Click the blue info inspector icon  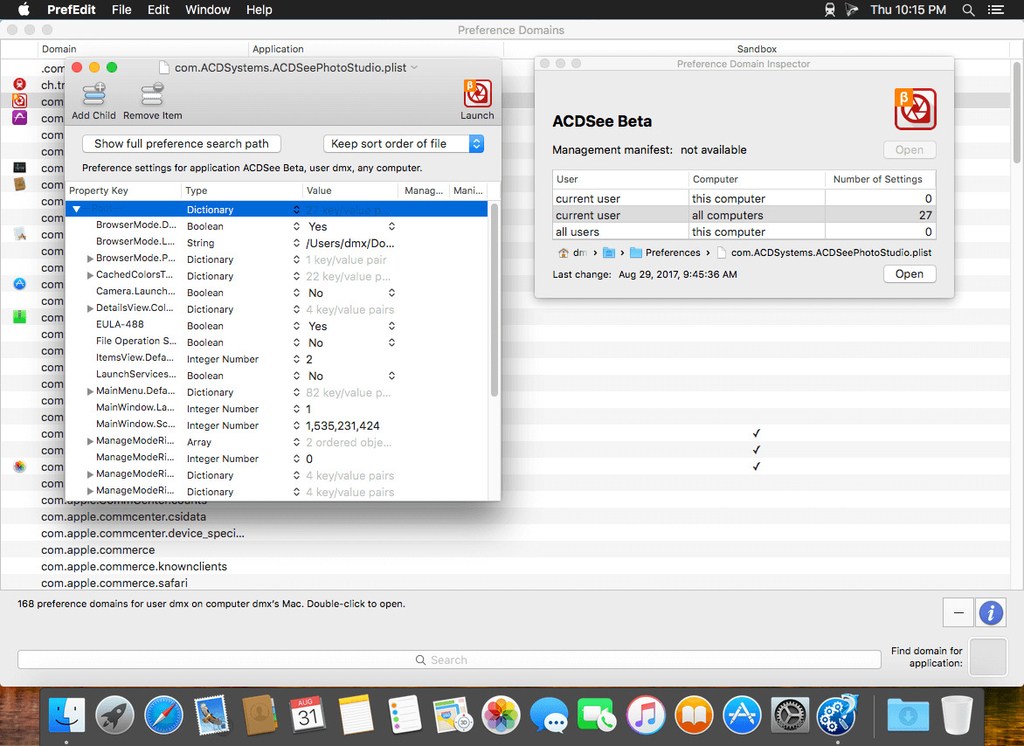tap(990, 612)
